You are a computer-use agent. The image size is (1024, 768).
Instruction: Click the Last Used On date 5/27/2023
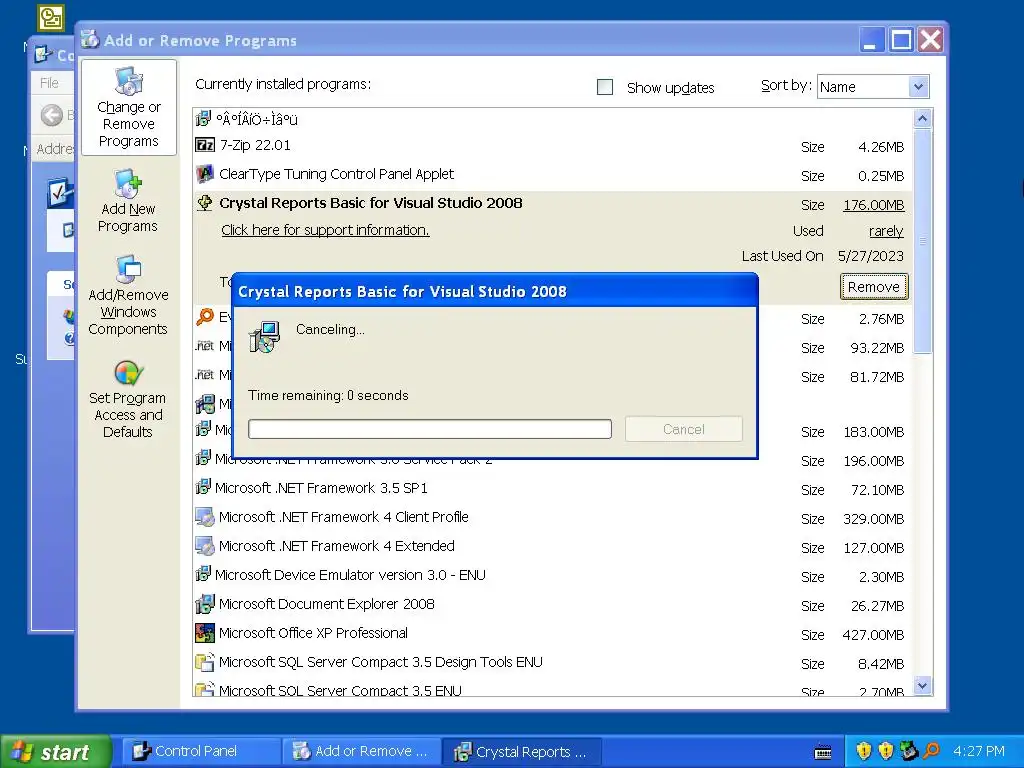click(871, 256)
